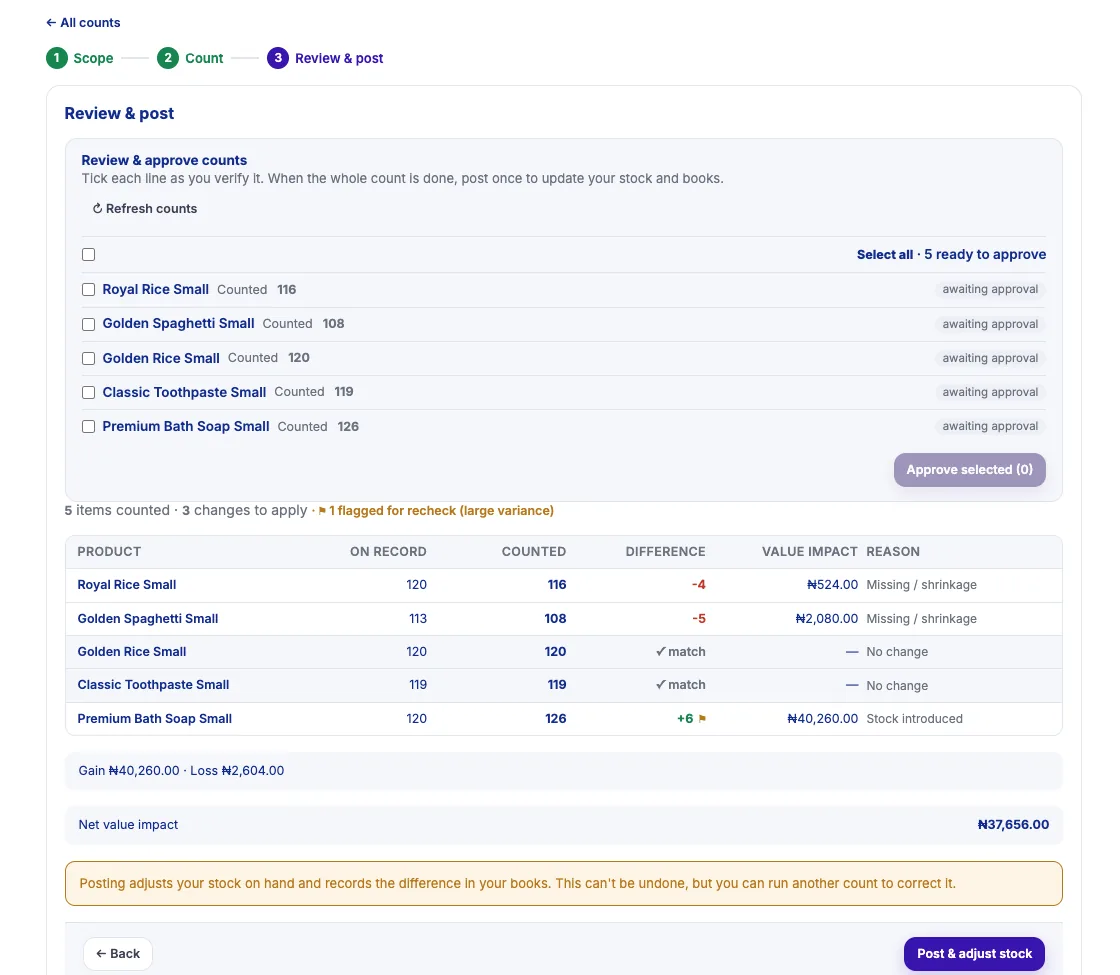
Task: Click Golden Spaghetti Small in variance table
Action: coord(148,619)
